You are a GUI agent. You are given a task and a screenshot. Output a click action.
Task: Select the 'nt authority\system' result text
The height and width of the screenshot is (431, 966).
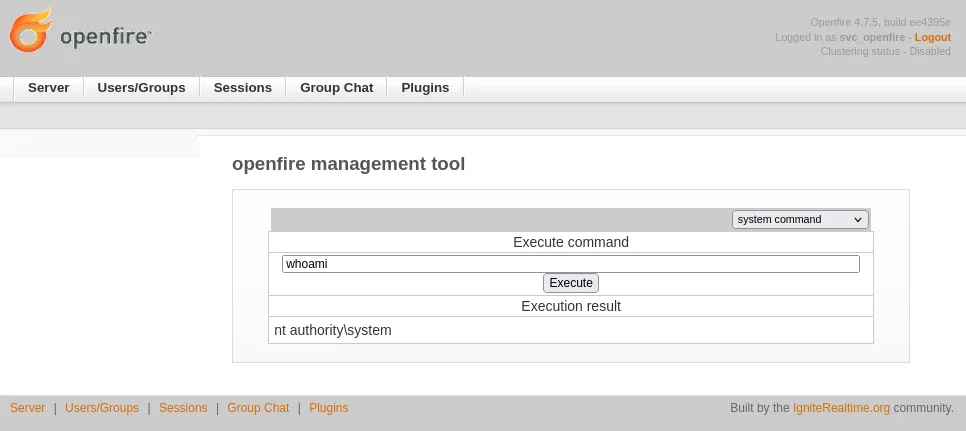[x=333, y=331]
